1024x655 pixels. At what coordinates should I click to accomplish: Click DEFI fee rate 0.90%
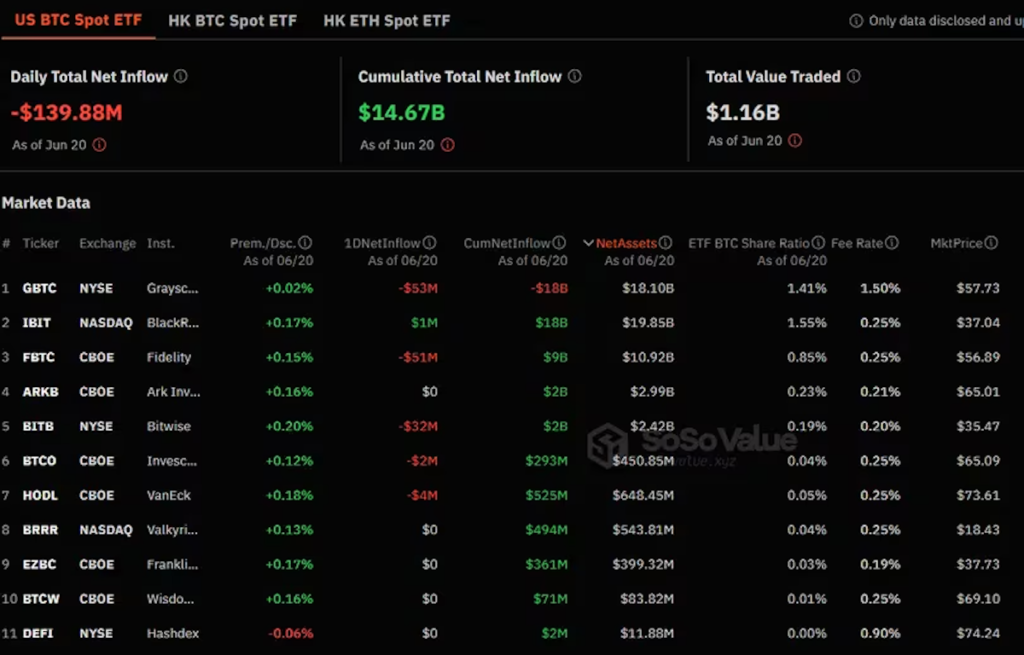click(880, 633)
